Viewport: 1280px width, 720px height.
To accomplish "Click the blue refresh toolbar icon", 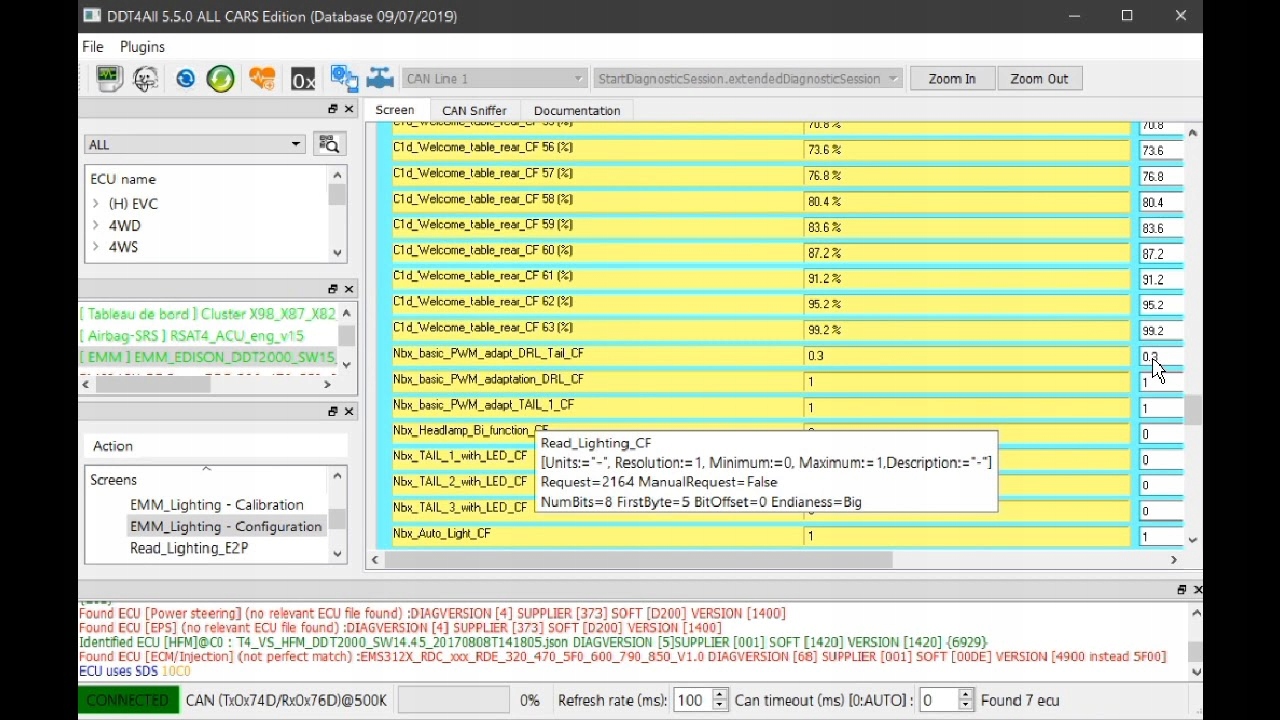I will pos(185,78).
